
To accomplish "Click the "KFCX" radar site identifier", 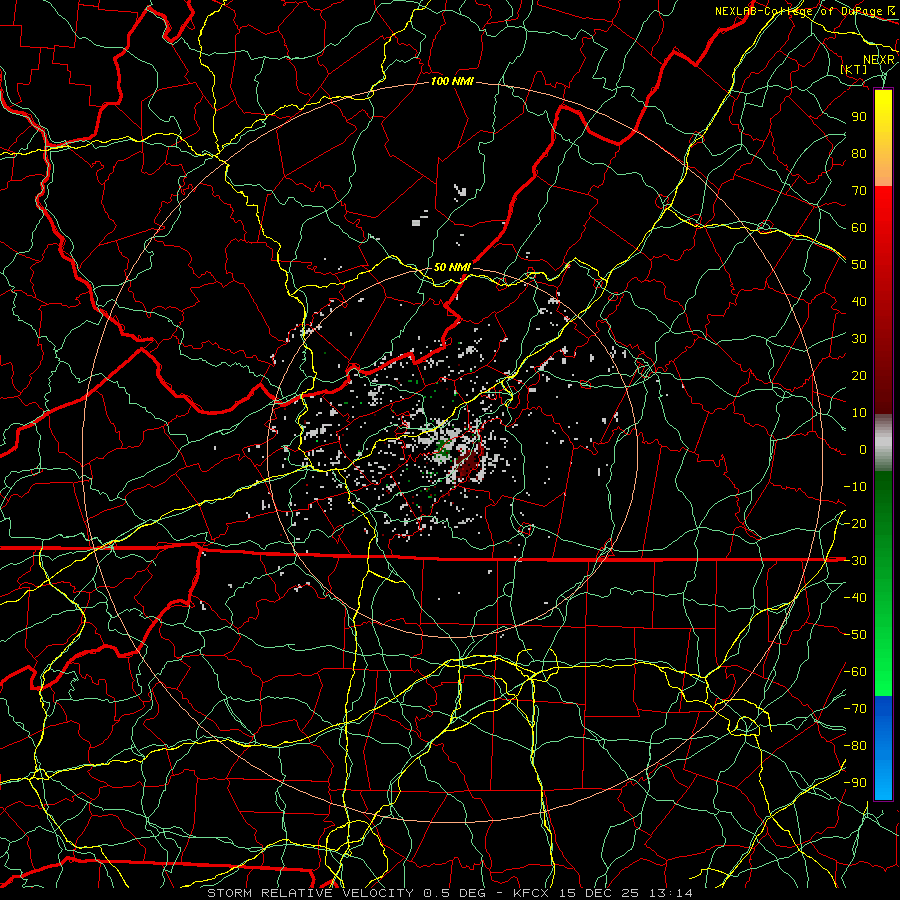I will coord(531,893).
